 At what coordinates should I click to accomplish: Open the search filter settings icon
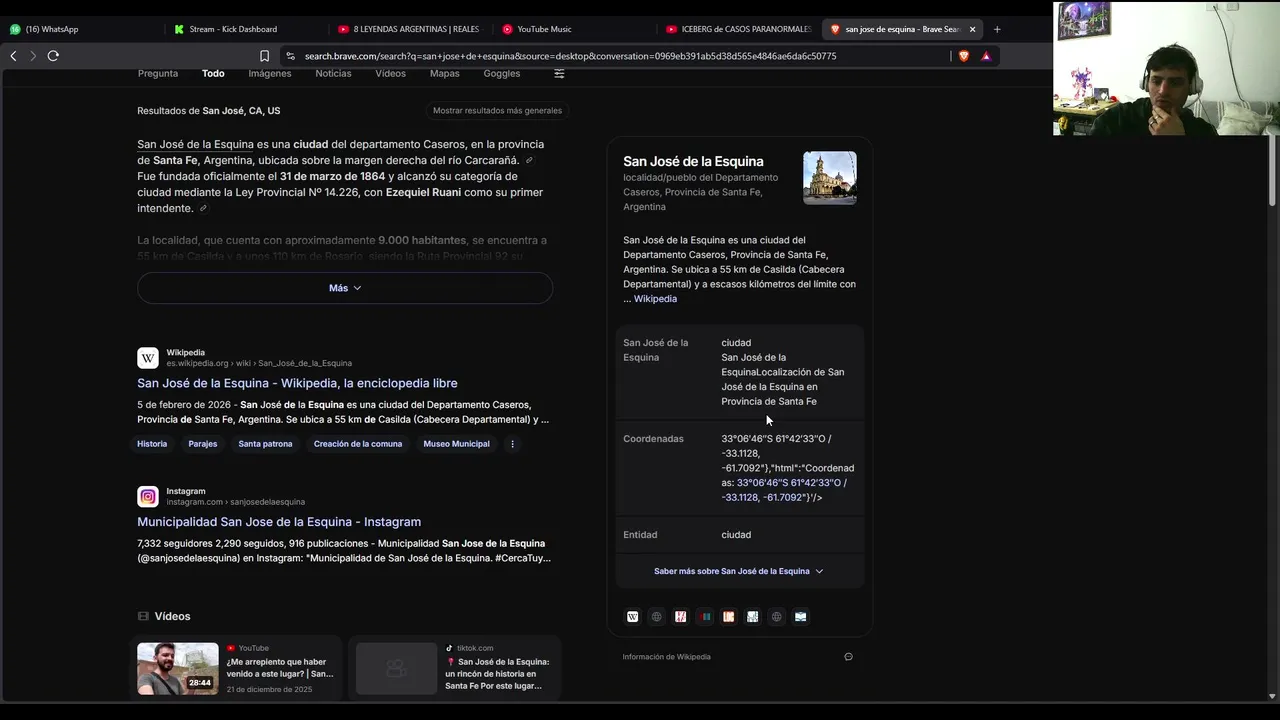559,73
